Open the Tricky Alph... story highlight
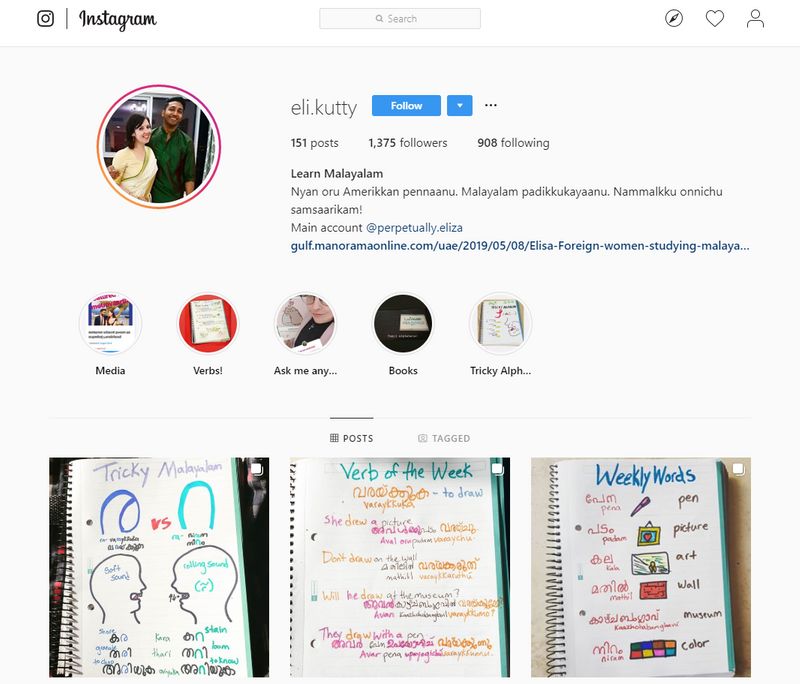This screenshot has width=800, height=684. (501, 323)
